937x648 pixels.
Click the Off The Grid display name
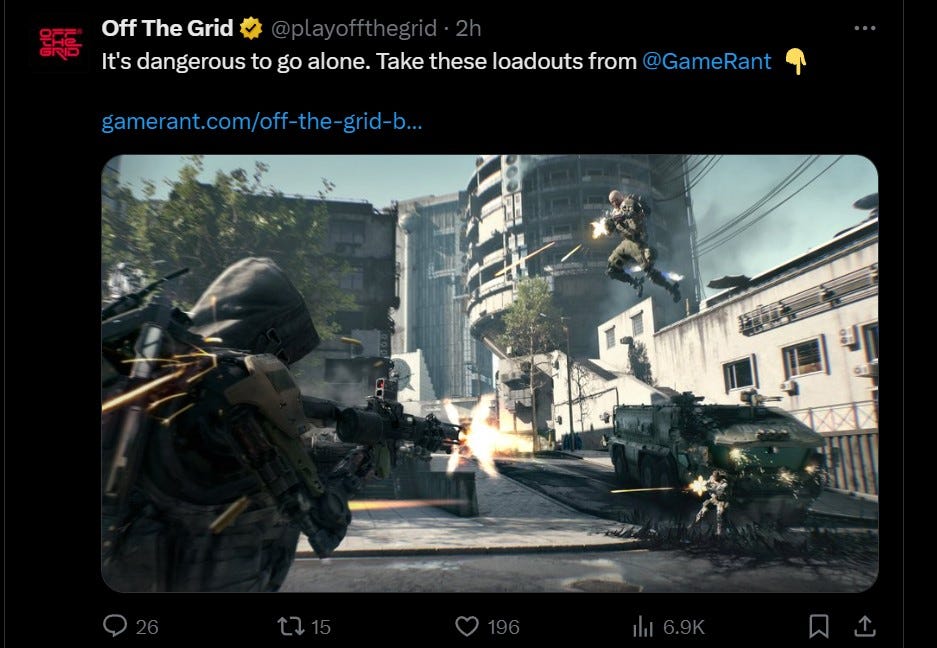167,28
